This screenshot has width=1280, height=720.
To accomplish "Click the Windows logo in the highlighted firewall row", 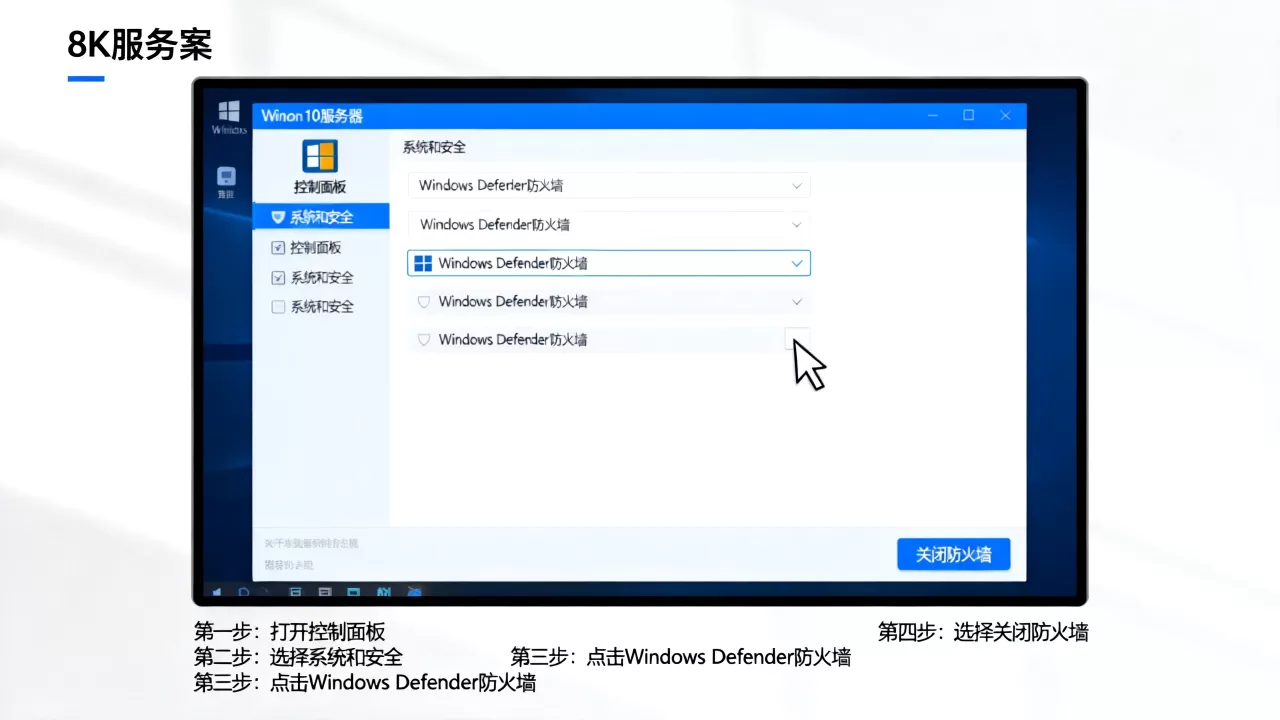I will (423, 263).
